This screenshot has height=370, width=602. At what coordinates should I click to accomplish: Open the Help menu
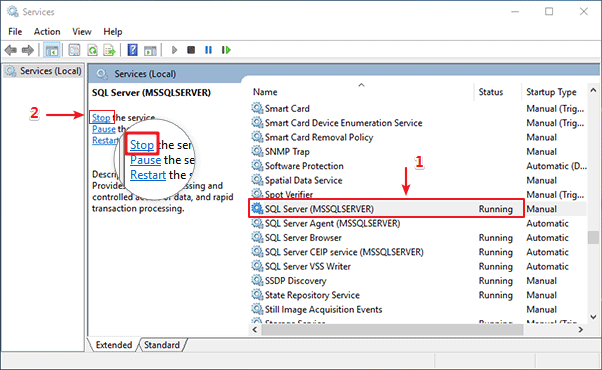[112, 31]
